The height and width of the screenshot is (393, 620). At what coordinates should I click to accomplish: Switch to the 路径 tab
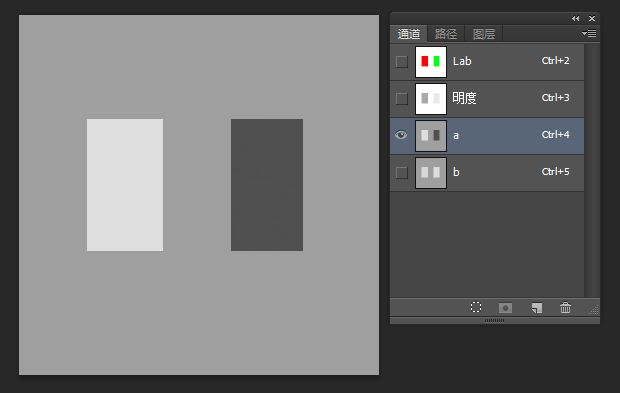click(446, 34)
